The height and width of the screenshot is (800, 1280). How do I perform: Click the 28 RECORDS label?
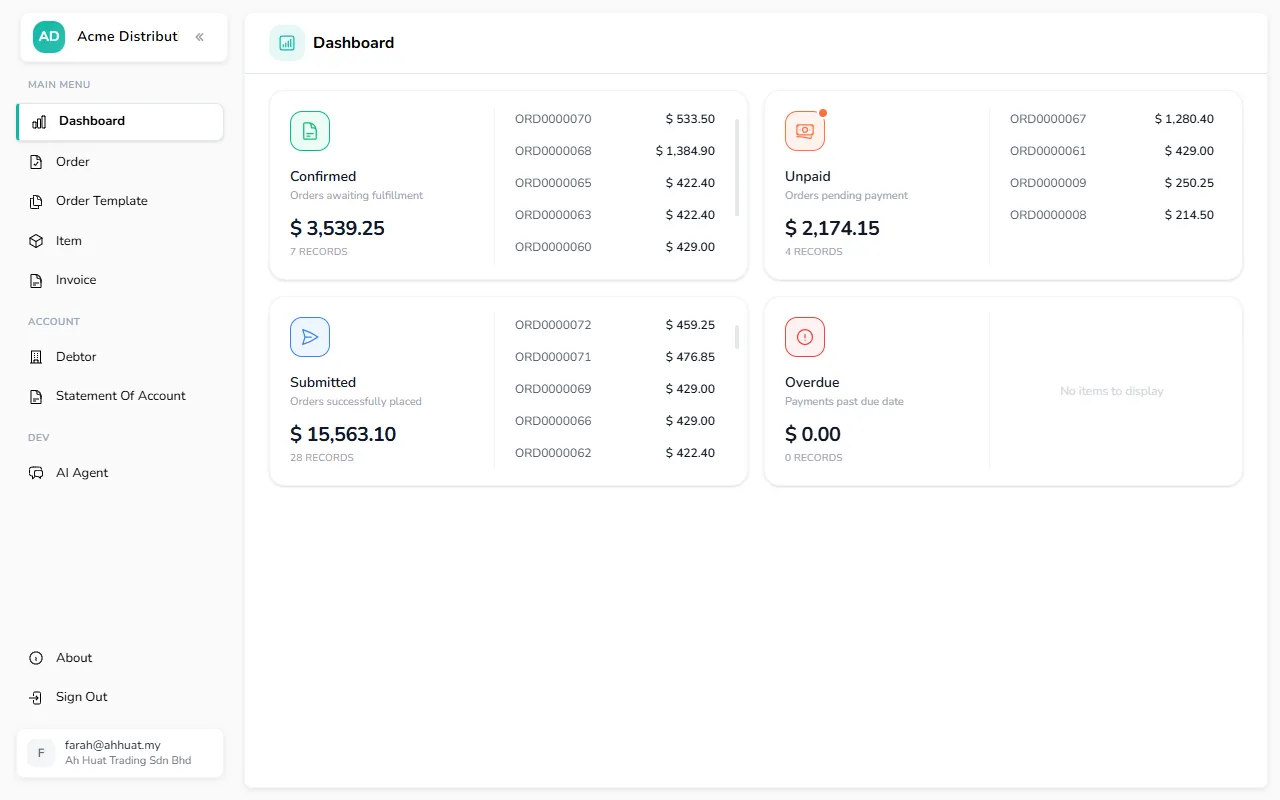[322, 458]
